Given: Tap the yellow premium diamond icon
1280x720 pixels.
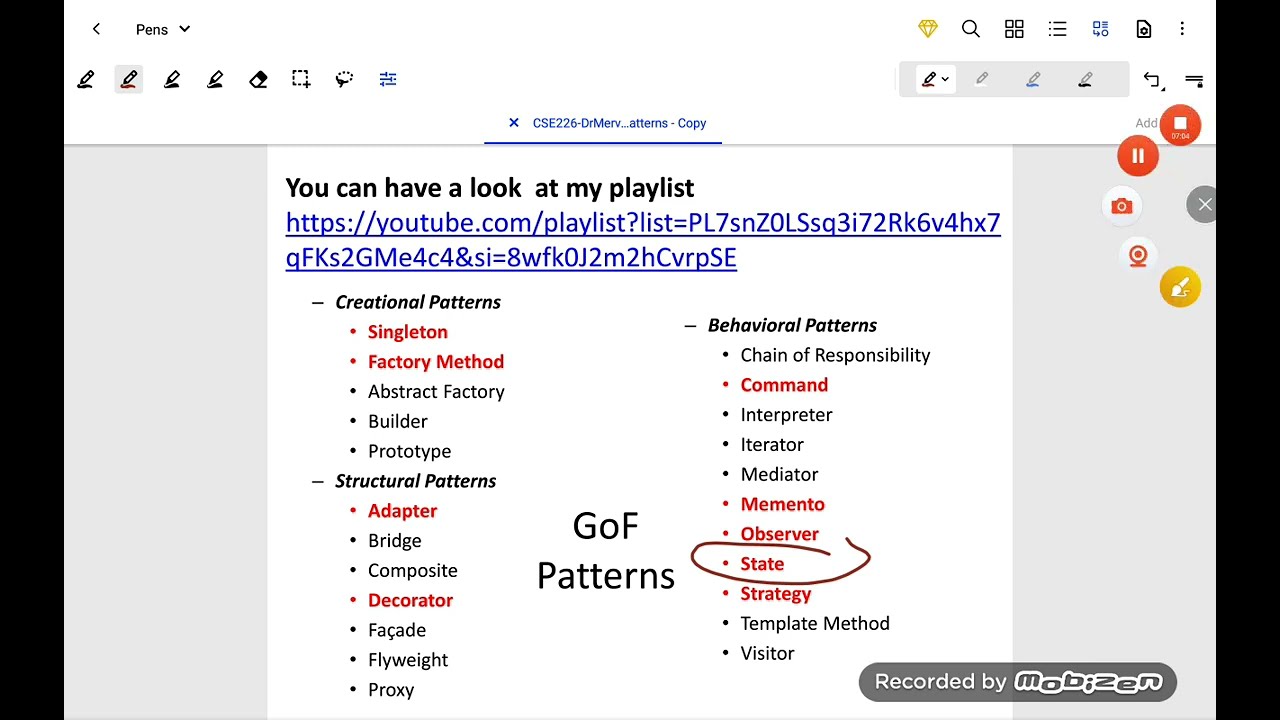Looking at the screenshot, I should pos(928,29).
